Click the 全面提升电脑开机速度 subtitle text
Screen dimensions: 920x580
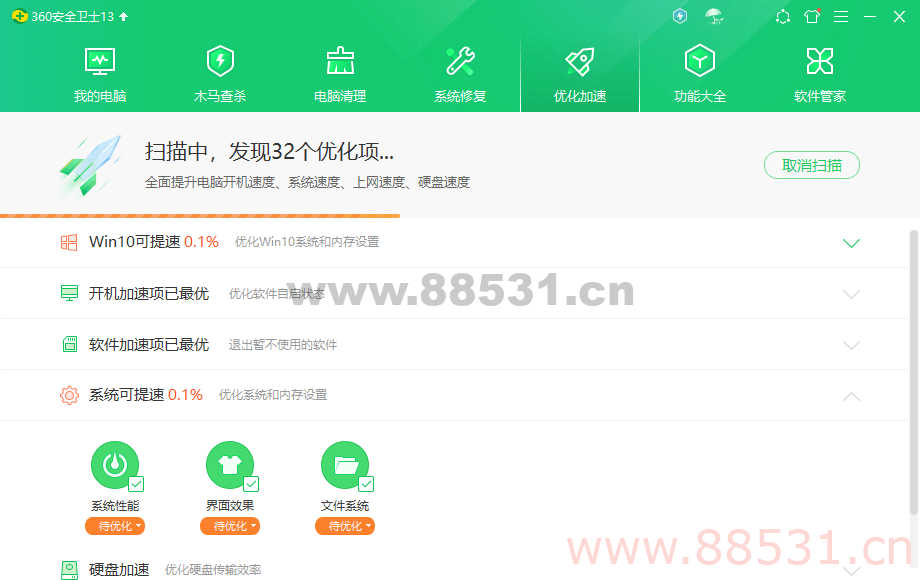click(x=307, y=182)
